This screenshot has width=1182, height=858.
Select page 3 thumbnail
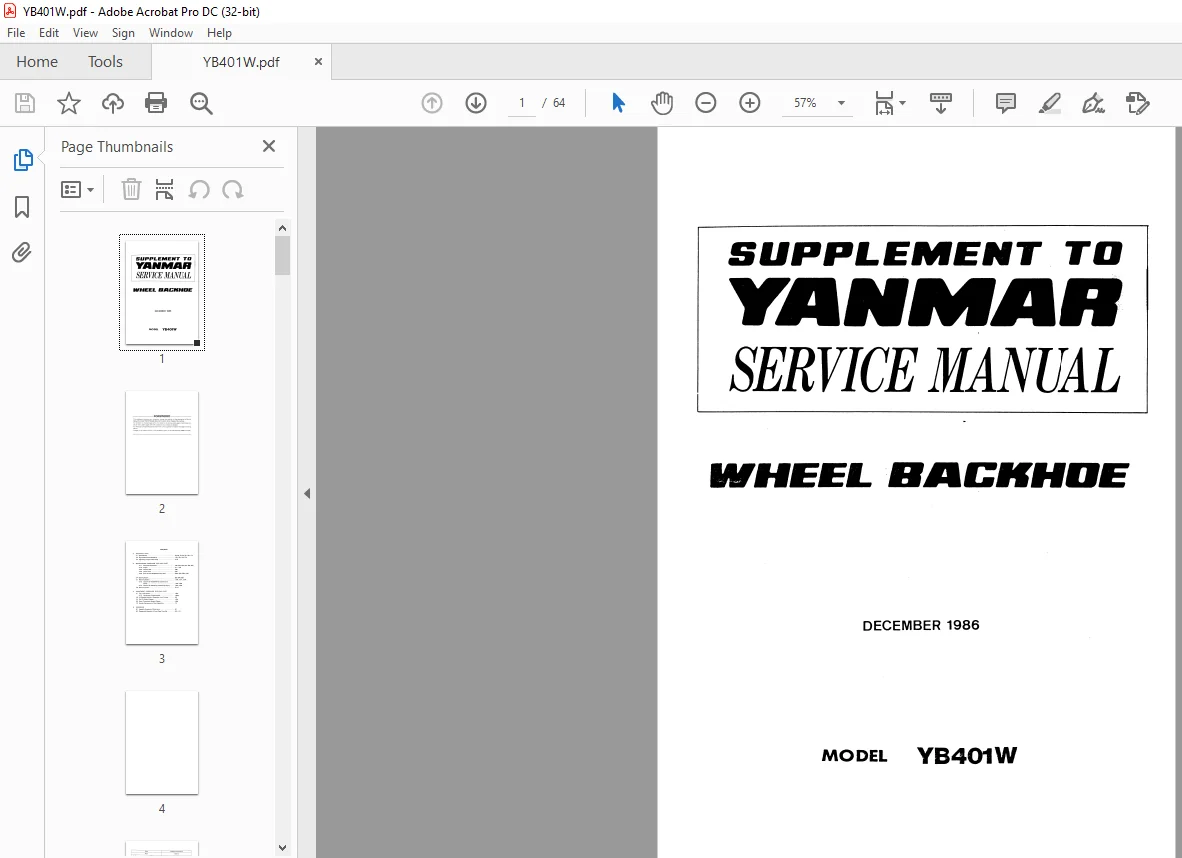(162, 593)
